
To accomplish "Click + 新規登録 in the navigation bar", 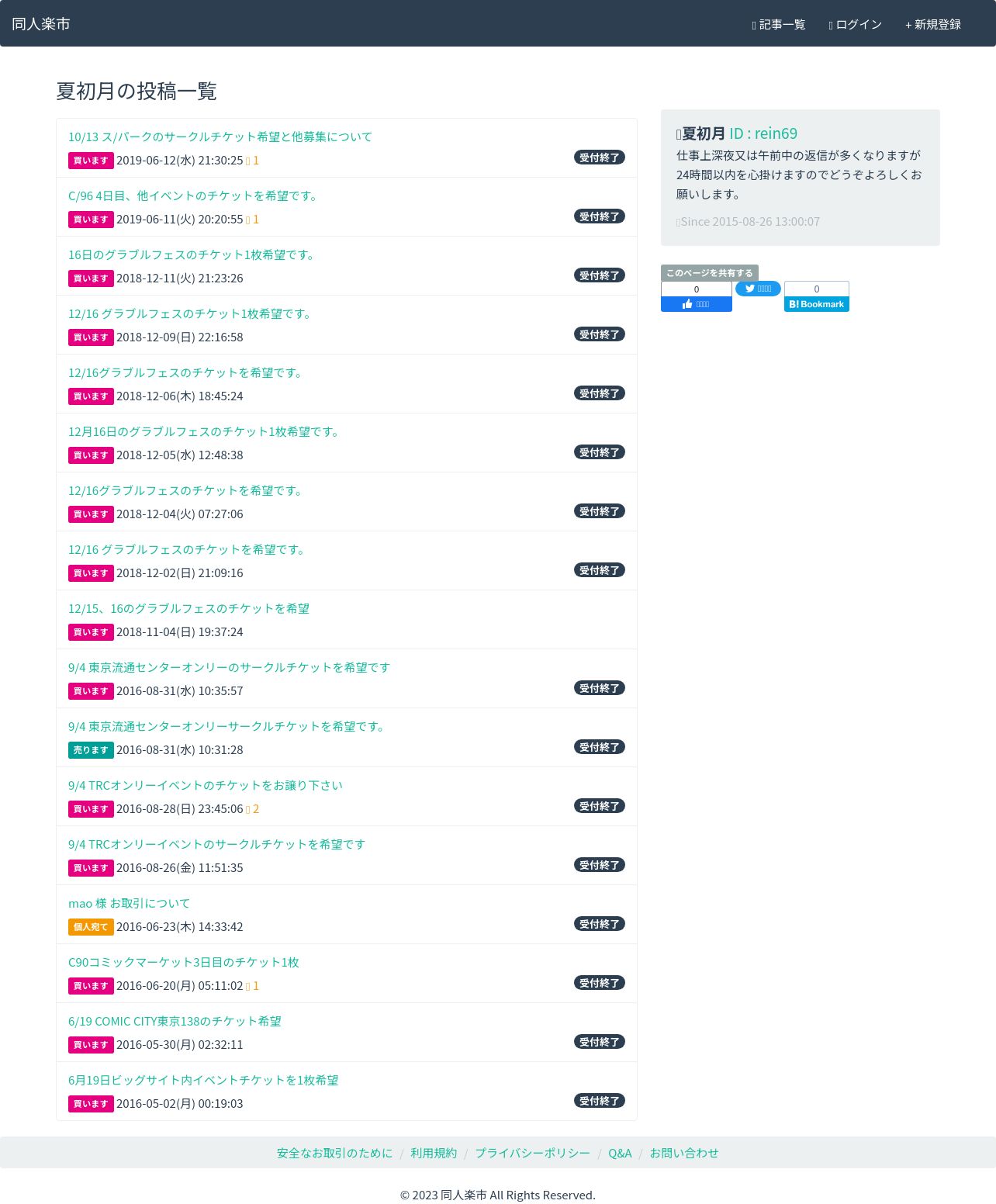I will click(x=932, y=24).
